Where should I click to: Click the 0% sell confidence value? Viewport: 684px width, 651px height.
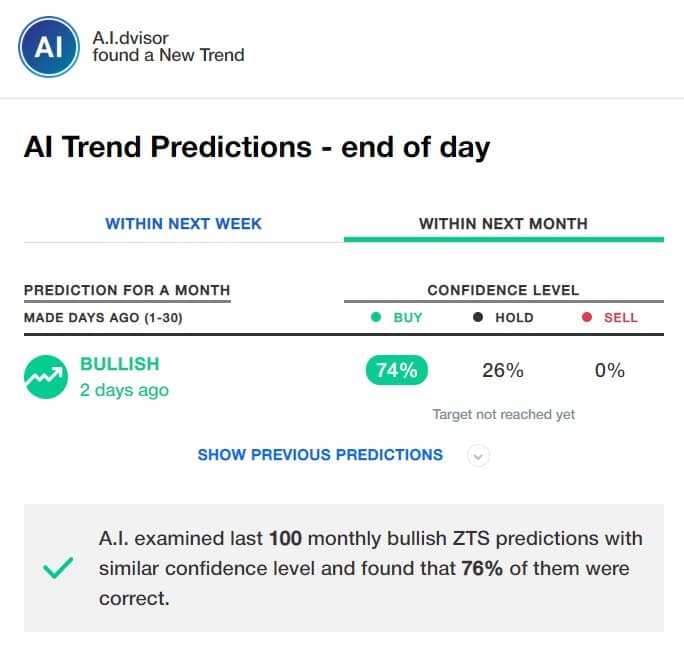pos(609,371)
